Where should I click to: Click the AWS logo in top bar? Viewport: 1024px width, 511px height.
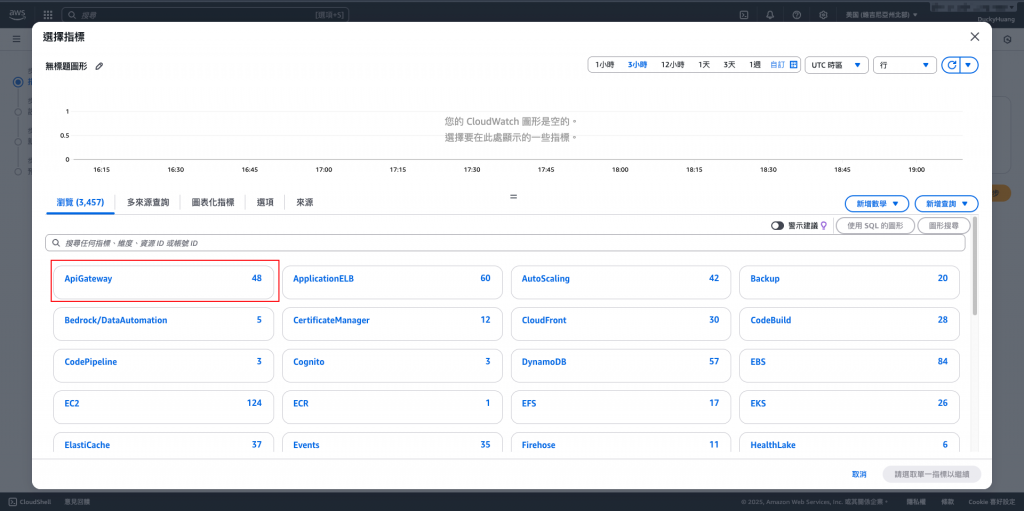pyautogui.click(x=18, y=14)
